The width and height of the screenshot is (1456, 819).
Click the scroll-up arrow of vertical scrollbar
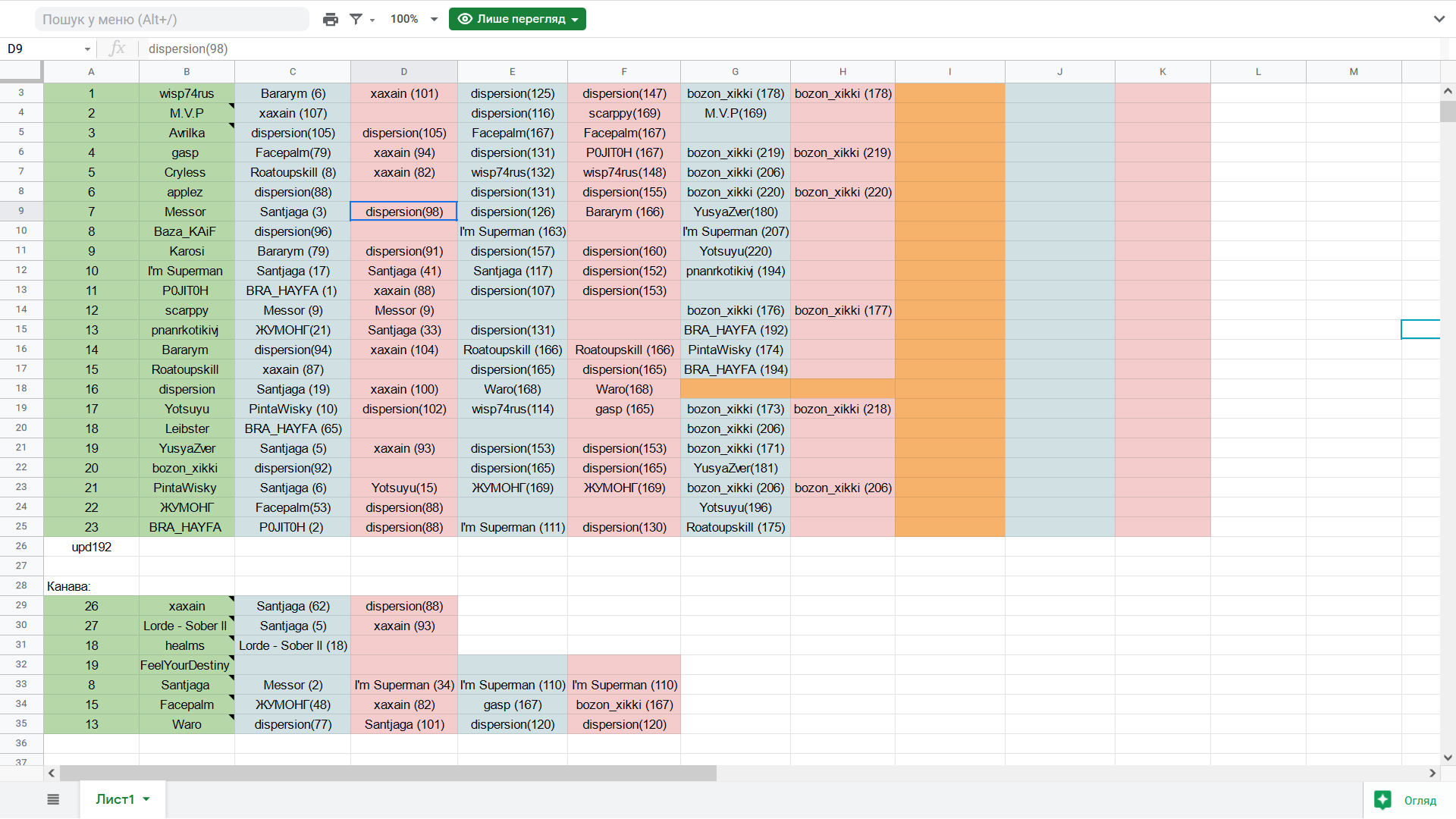(1448, 91)
